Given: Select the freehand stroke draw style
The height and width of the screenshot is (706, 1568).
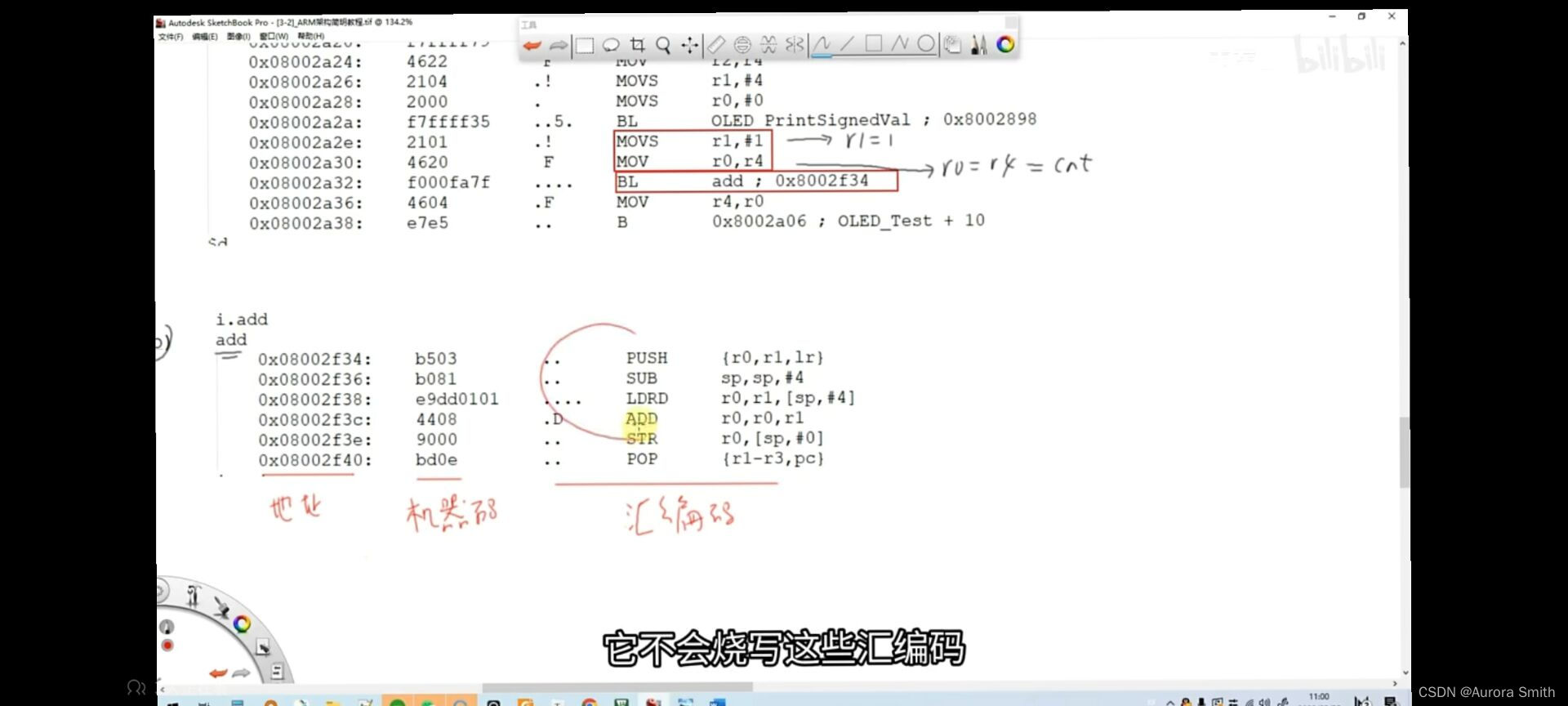Looking at the screenshot, I should pyautogui.click(x=822, y=45).
